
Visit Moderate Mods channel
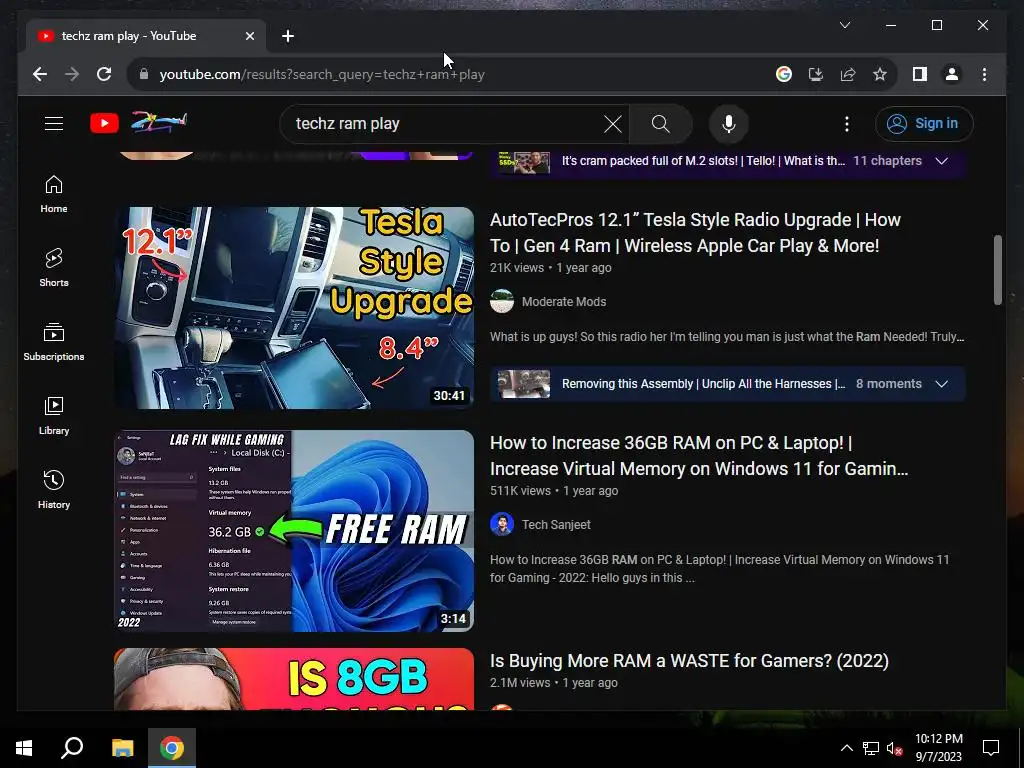coord(564,302)
